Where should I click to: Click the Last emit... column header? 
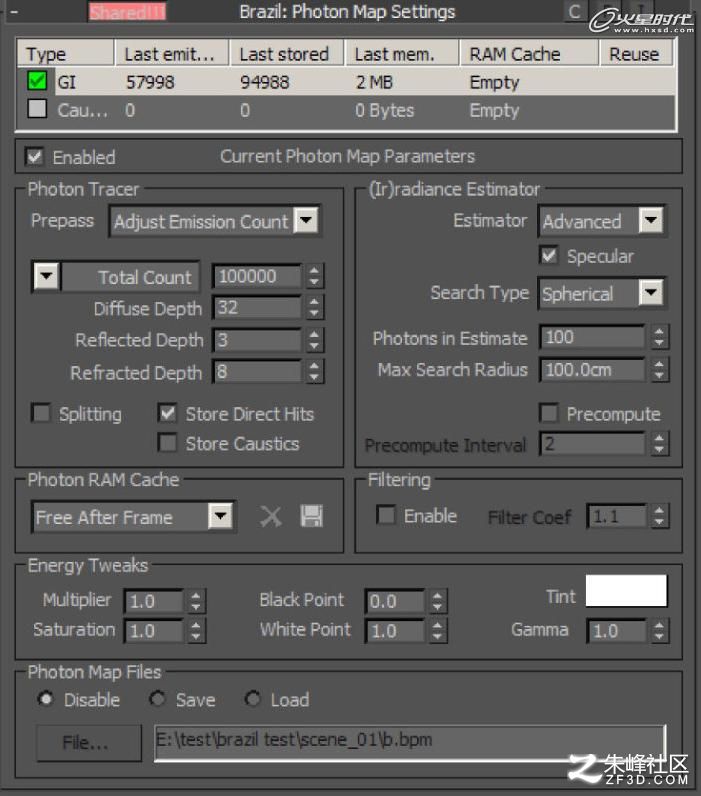172,53
